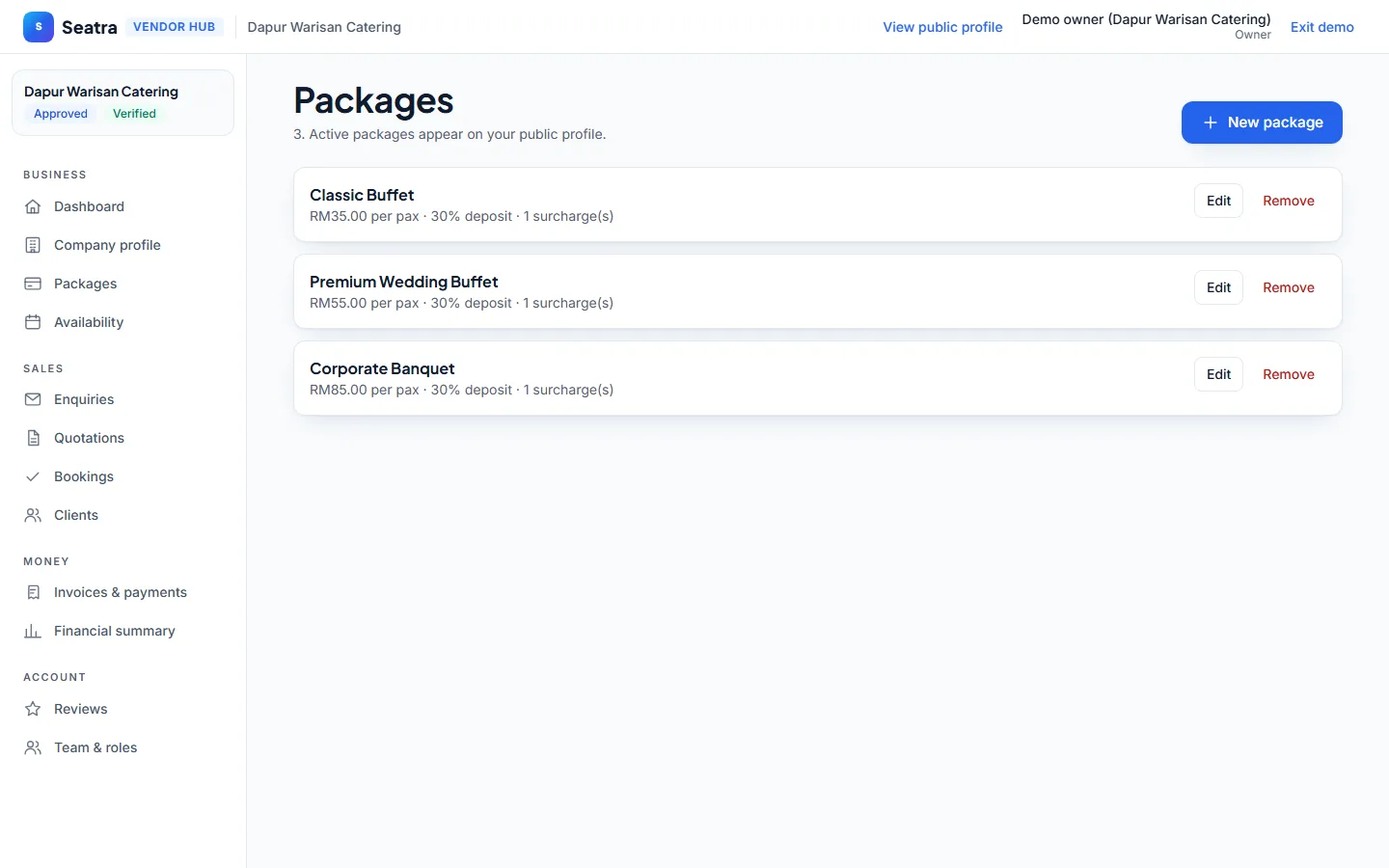Click the Verified status badge
Screen dimensions: 1389x868
[x=134, y=114]
